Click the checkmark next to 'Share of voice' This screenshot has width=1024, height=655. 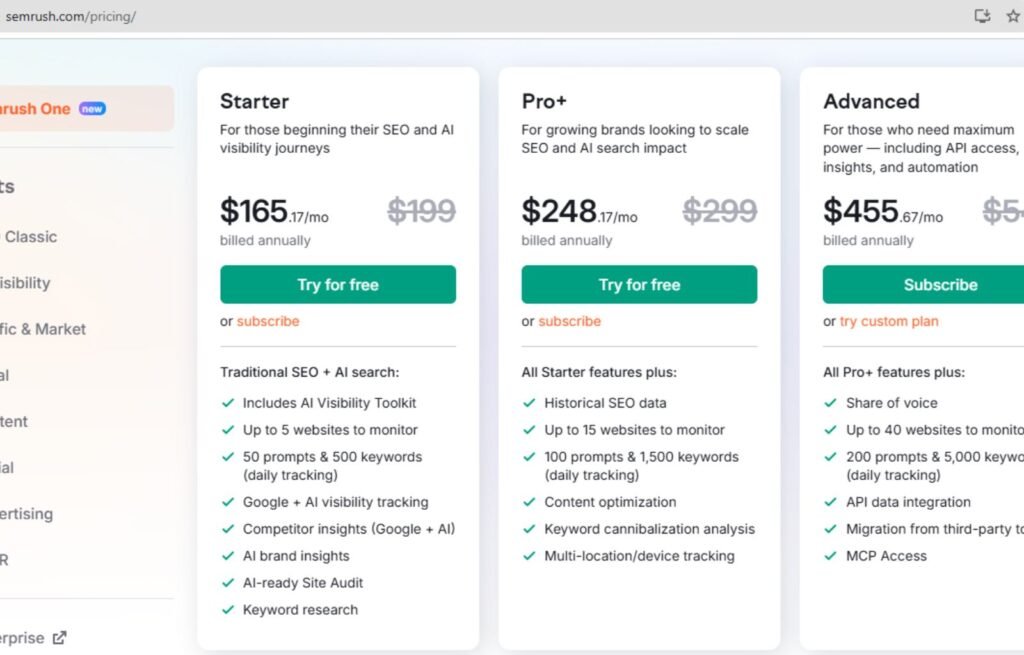pyautogui.click(x=830, y=403)
